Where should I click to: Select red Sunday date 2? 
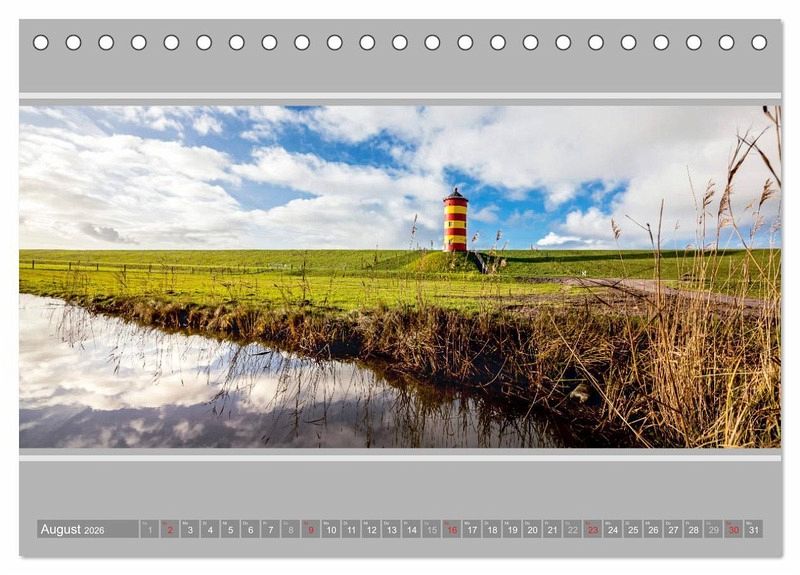[x=169, y=529]
